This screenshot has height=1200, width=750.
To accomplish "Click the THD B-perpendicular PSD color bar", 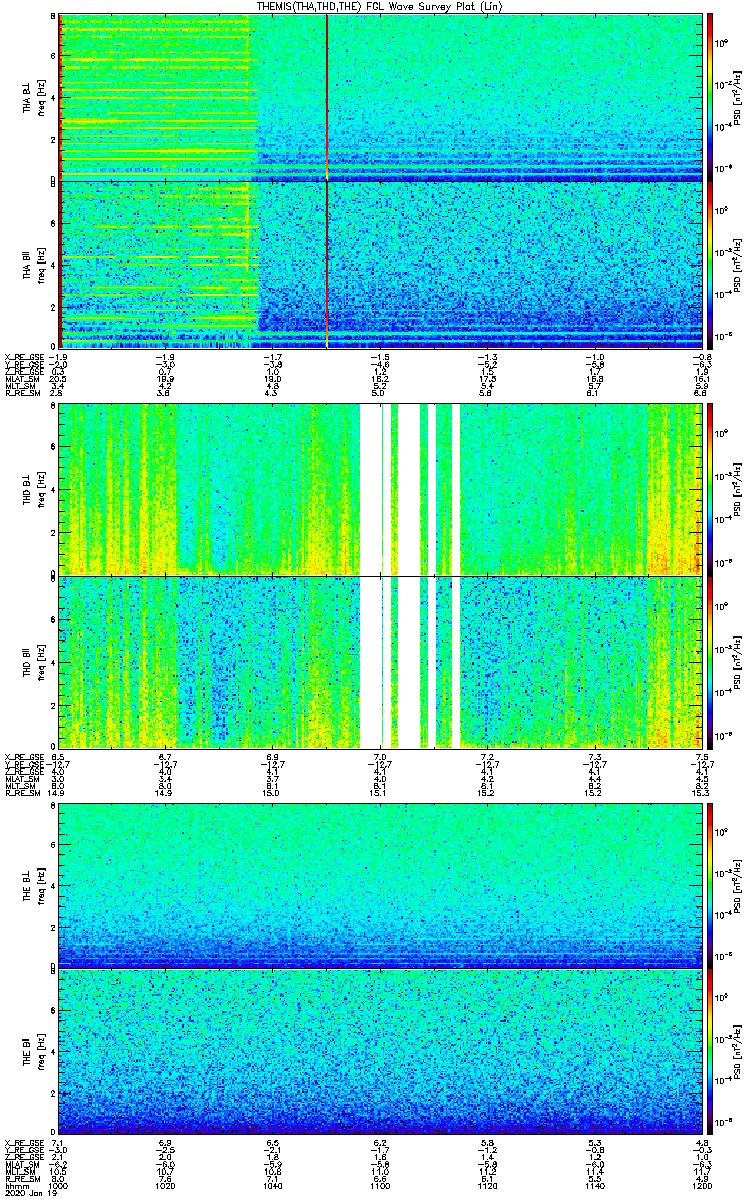I will point(710,488).
